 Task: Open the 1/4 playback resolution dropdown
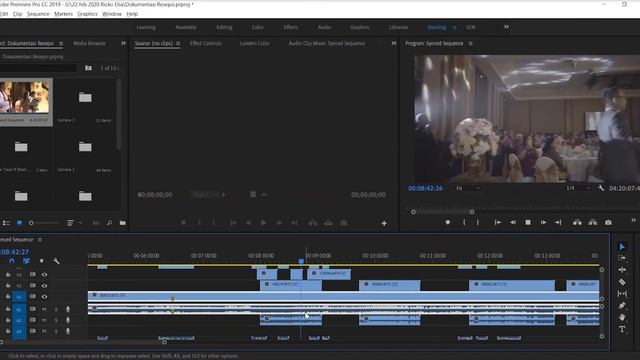pos(578,188)
